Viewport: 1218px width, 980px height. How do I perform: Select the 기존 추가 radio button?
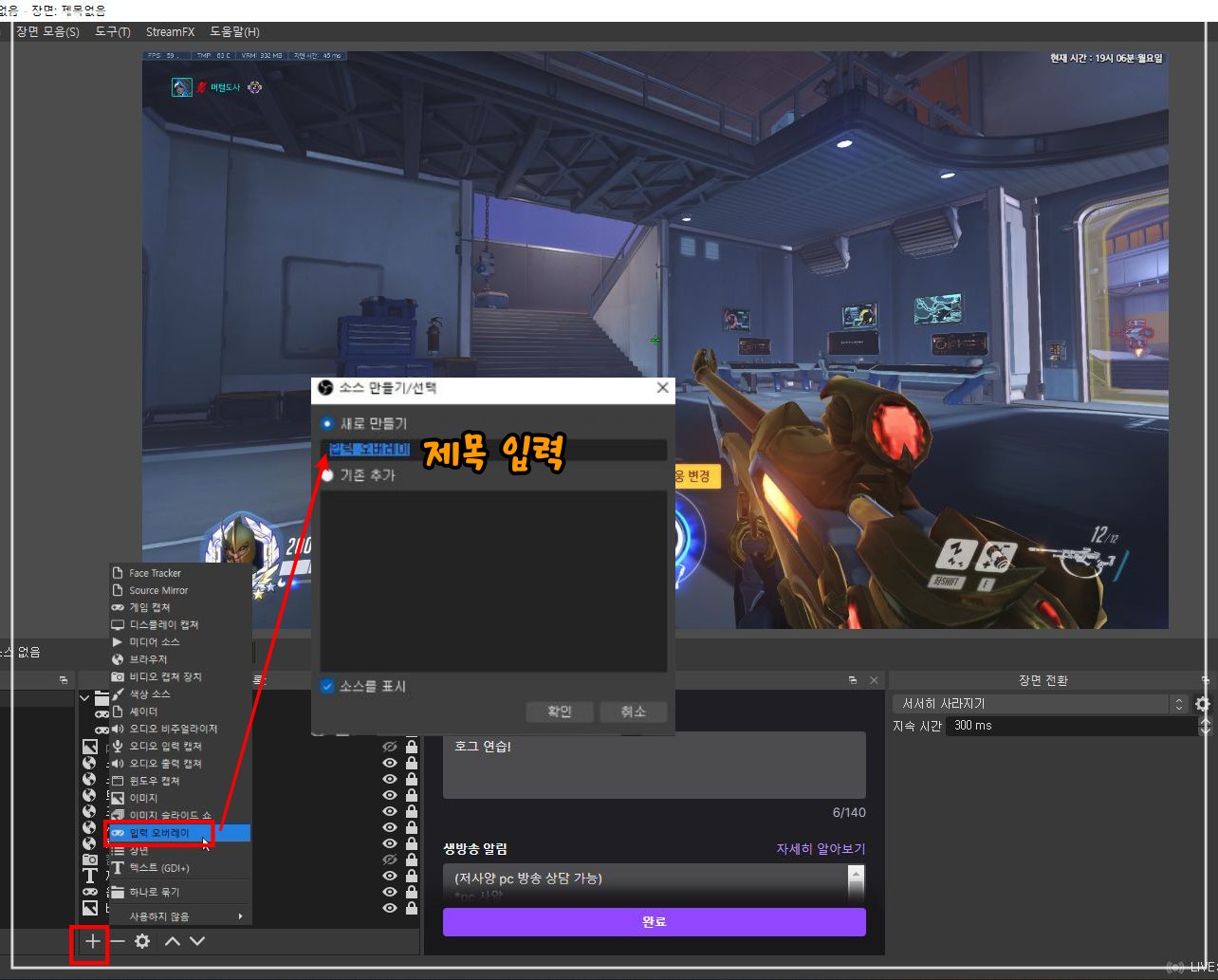[x=327, y=475]
